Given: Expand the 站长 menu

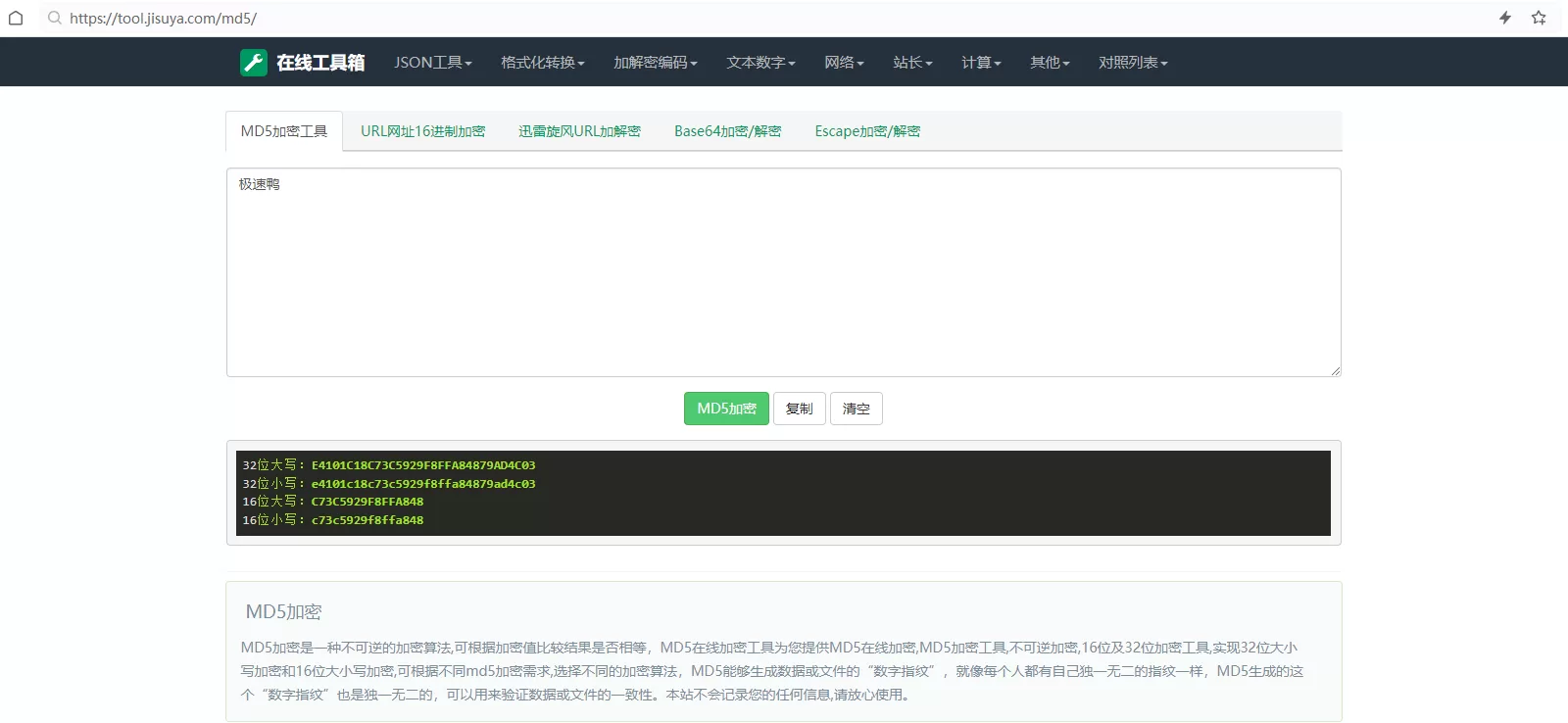Looking at the screenshot, I should point(912,63).
